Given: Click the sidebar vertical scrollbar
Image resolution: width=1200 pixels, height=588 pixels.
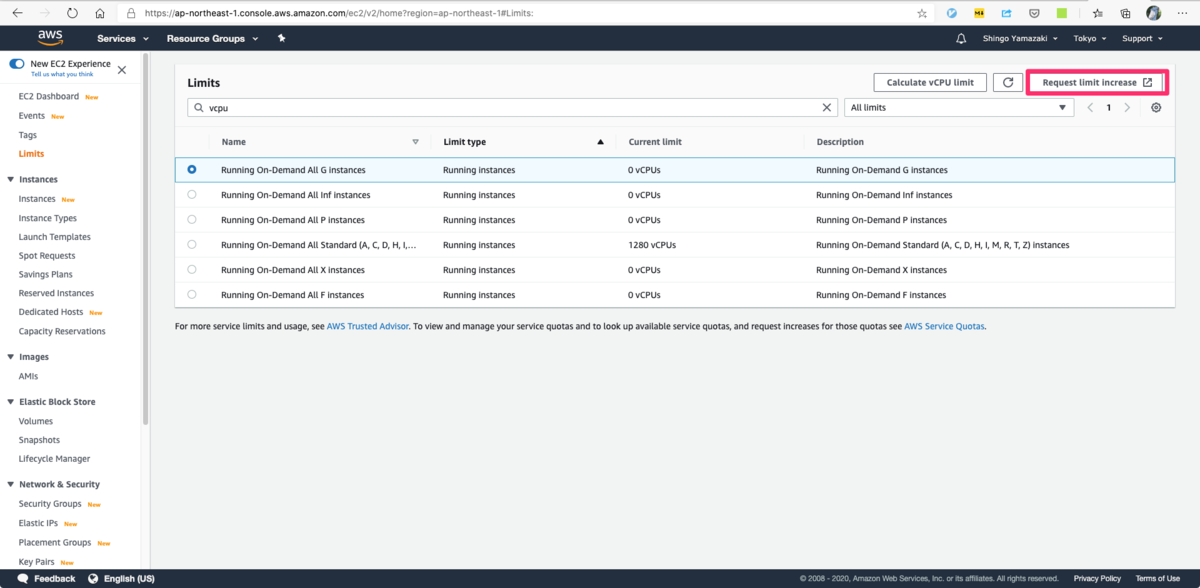Looking at the screenshot, I should (145, 240).
